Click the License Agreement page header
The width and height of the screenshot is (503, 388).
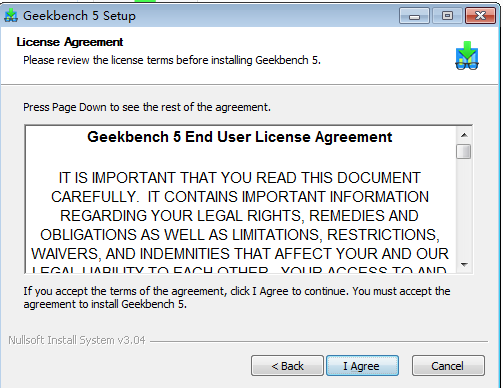(70, 42)
